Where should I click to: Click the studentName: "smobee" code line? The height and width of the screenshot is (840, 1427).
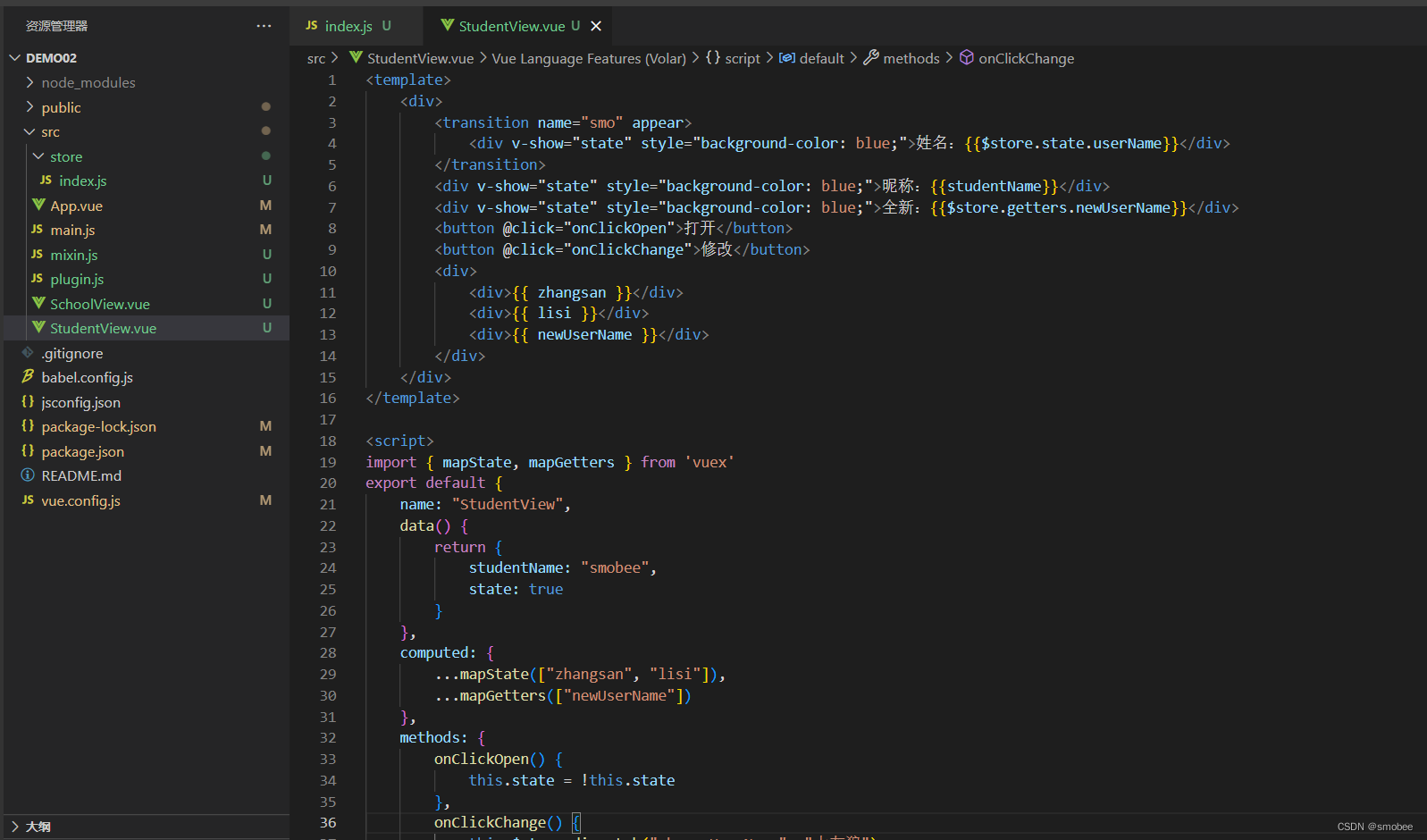[x=563, y=568]
